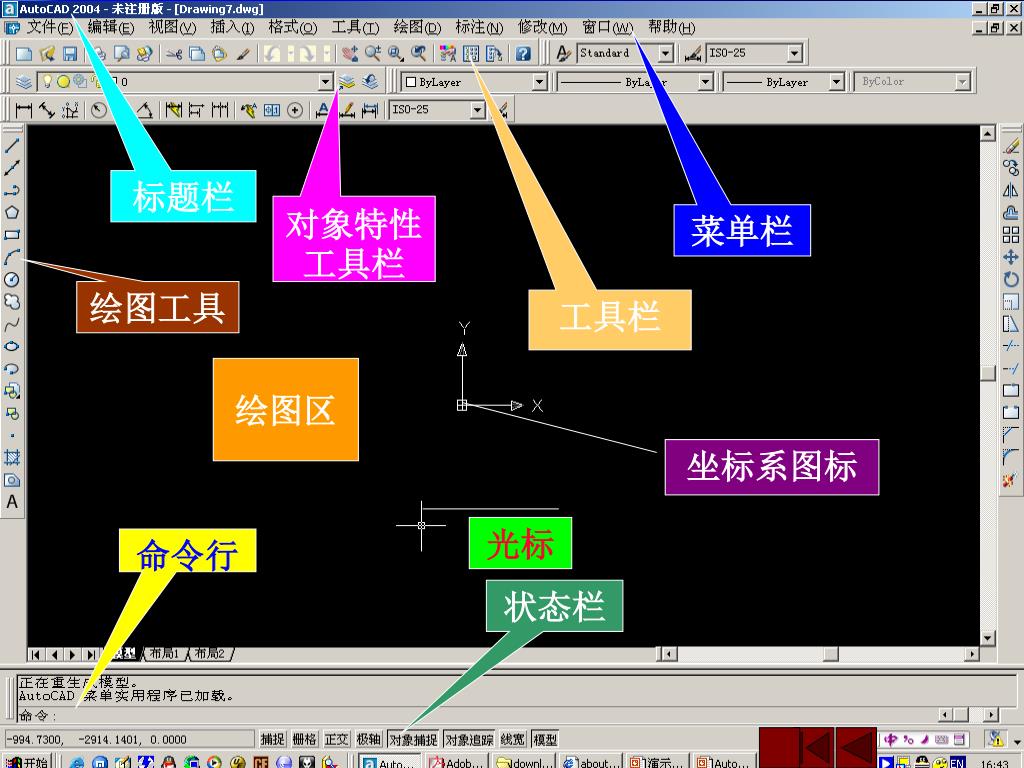Viewport: 1024px width, 768px height.
Task: Click the Aligned Dimension icon
Action: 46,110
